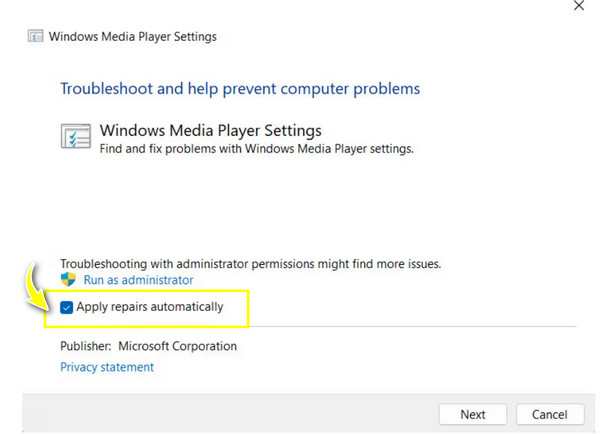Click the 'Troubleshoot and help prevent computer problems' heading
Screen dimensions: 600x434
tap(240, 89)
